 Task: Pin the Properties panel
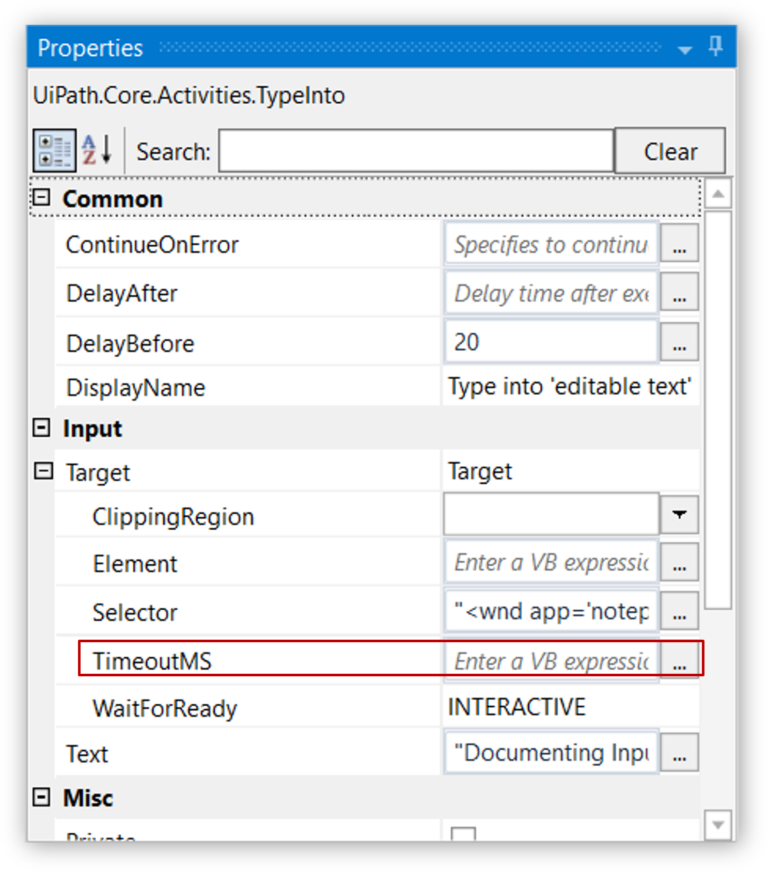[714, 47]
